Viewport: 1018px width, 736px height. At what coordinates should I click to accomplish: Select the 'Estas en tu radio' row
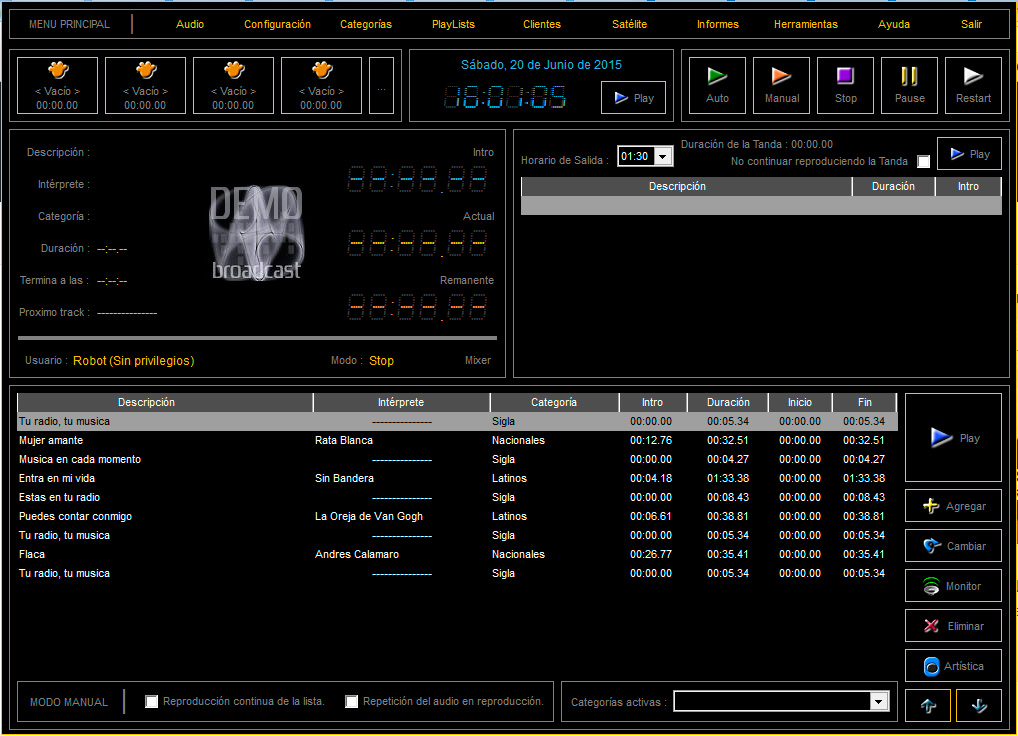tap(457, 497)
